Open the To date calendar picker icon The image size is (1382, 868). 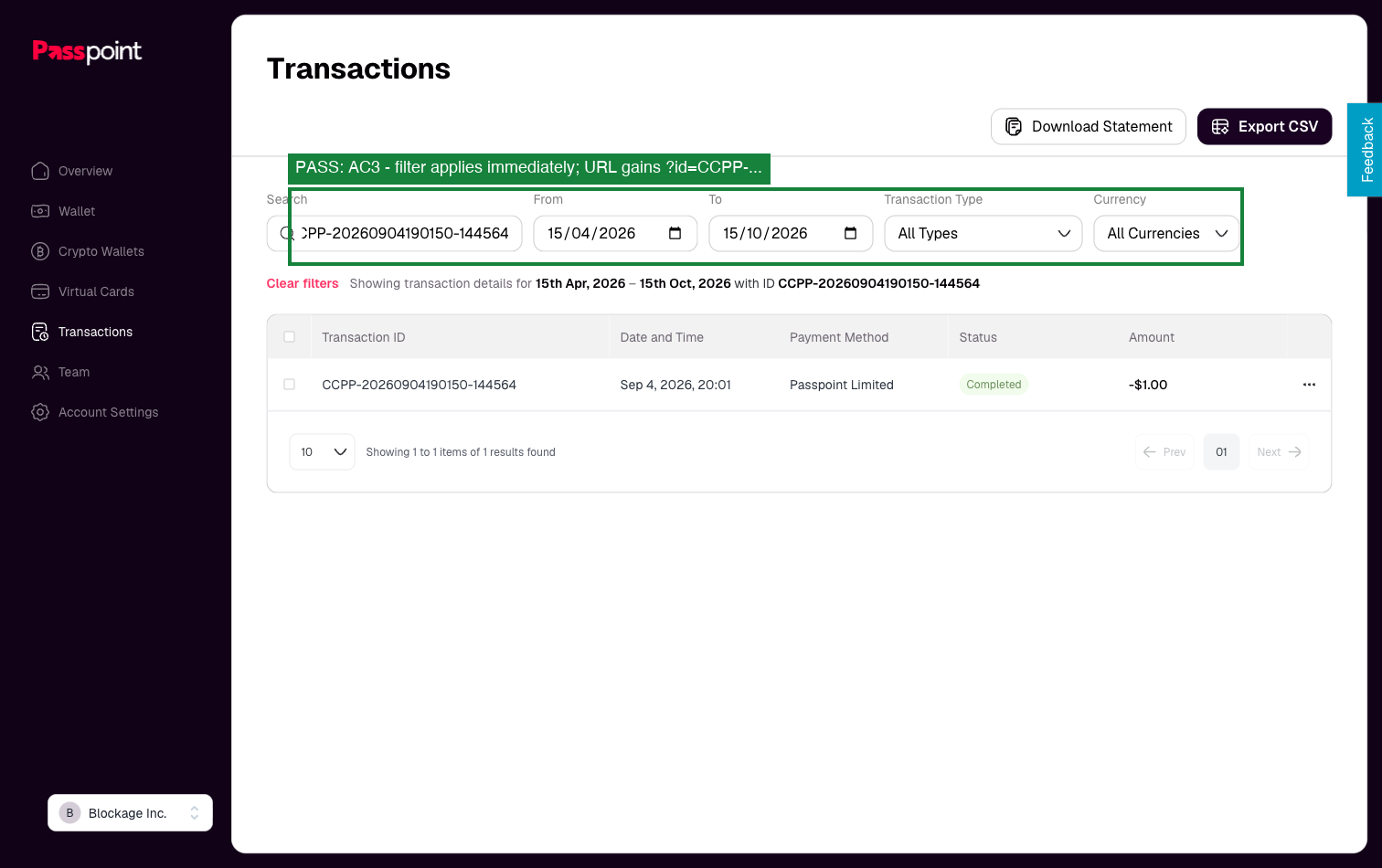pyautogui.click(x=851, y=233)
